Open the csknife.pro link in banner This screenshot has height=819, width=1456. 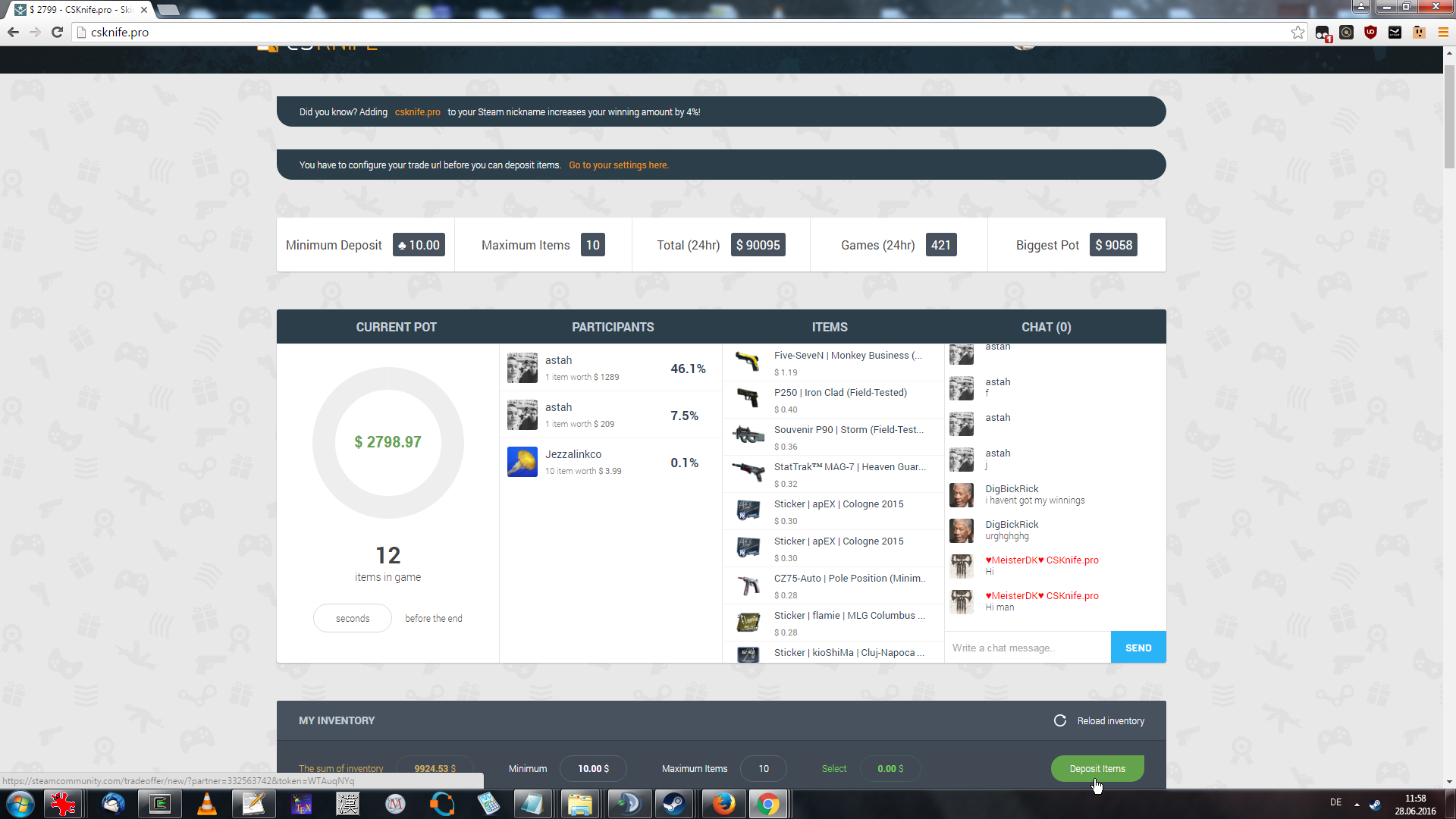coord(417,112)
